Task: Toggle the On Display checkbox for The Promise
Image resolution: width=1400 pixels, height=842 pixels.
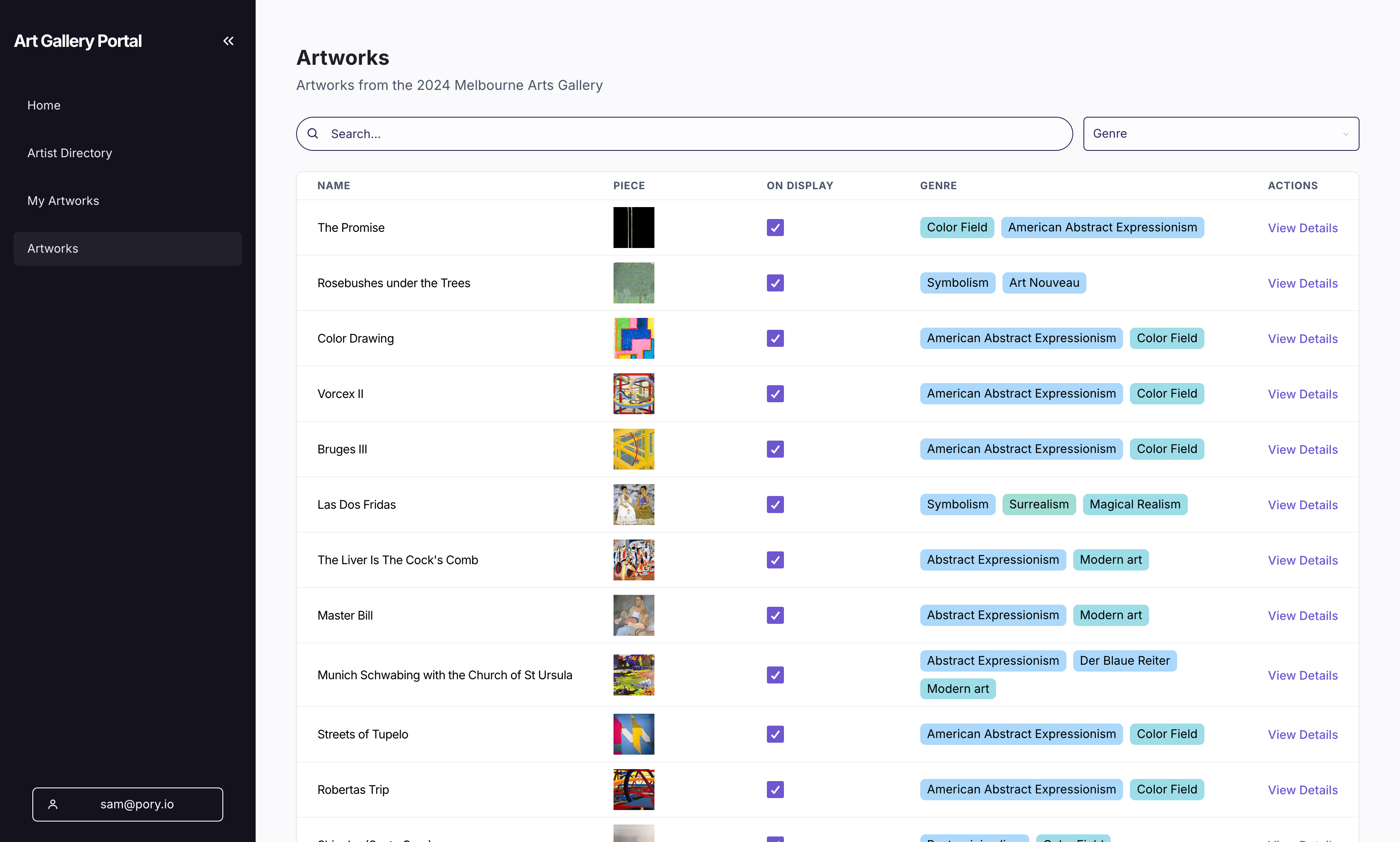Action: click(775, 227)
